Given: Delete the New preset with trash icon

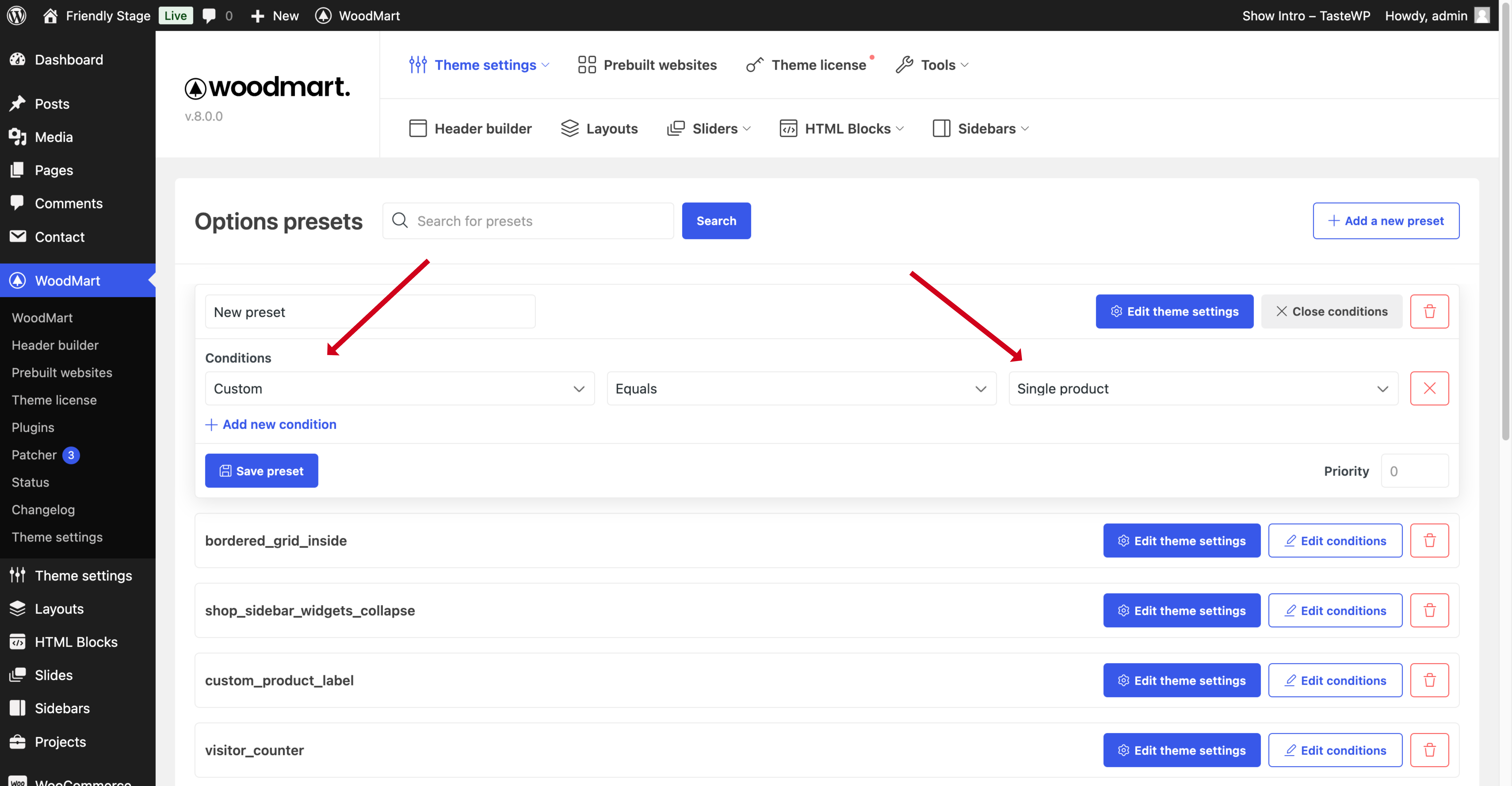Looking at the screenshot, I should point(1429,312).
